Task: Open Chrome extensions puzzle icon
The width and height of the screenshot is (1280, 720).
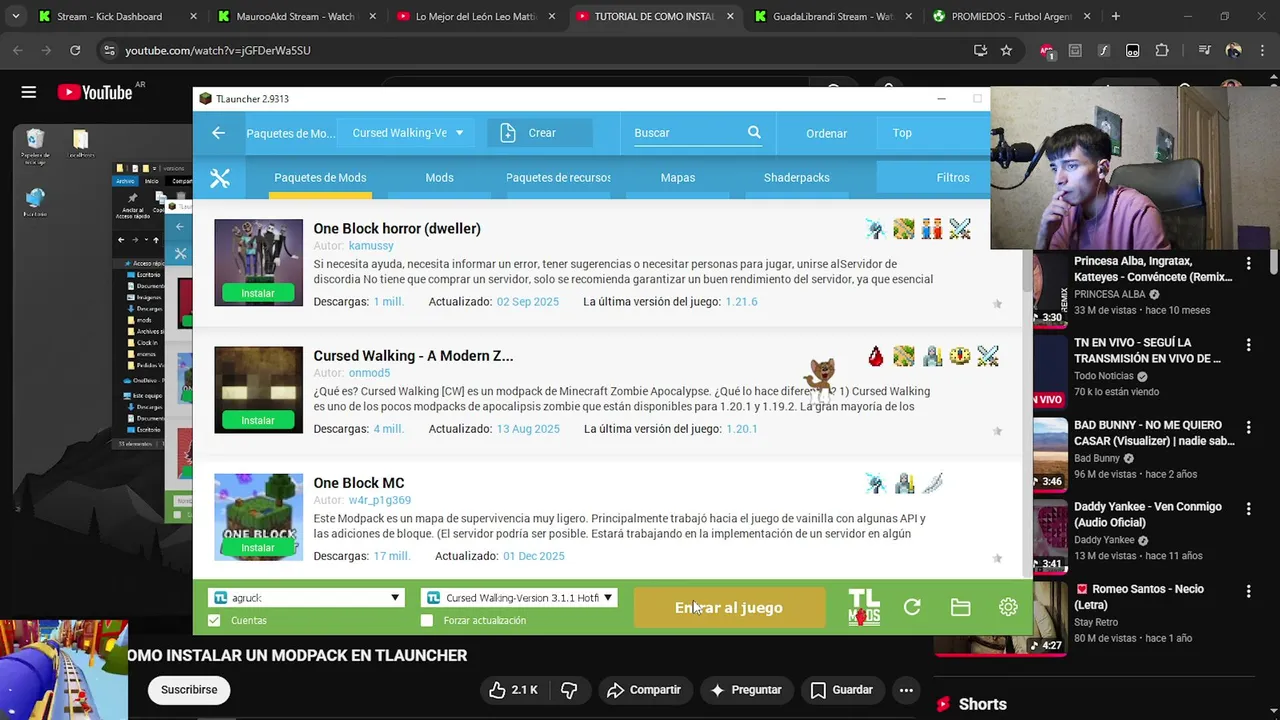Action: click(x=1162, y=50)
